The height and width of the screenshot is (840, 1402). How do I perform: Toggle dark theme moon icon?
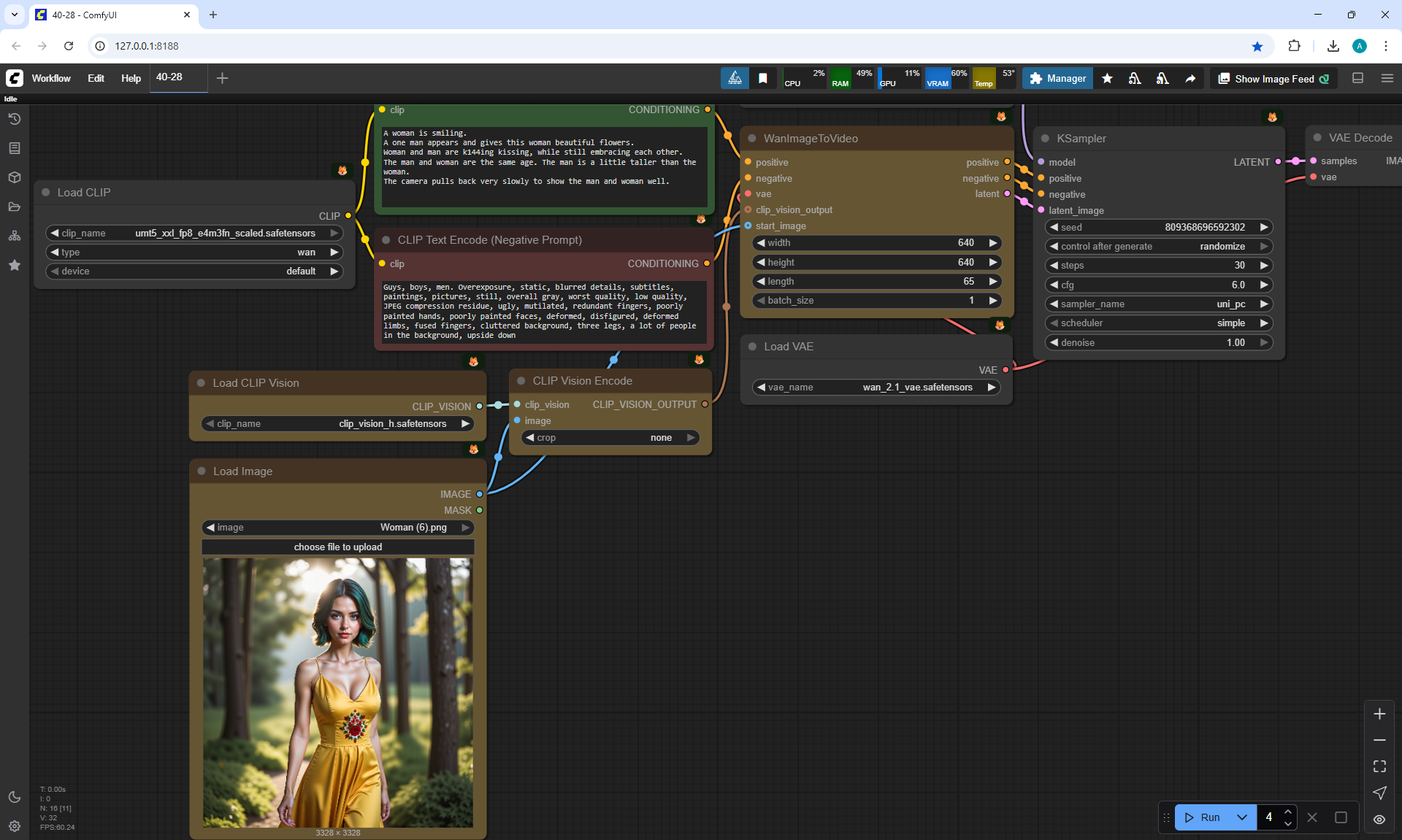click(x=14, y=797)
